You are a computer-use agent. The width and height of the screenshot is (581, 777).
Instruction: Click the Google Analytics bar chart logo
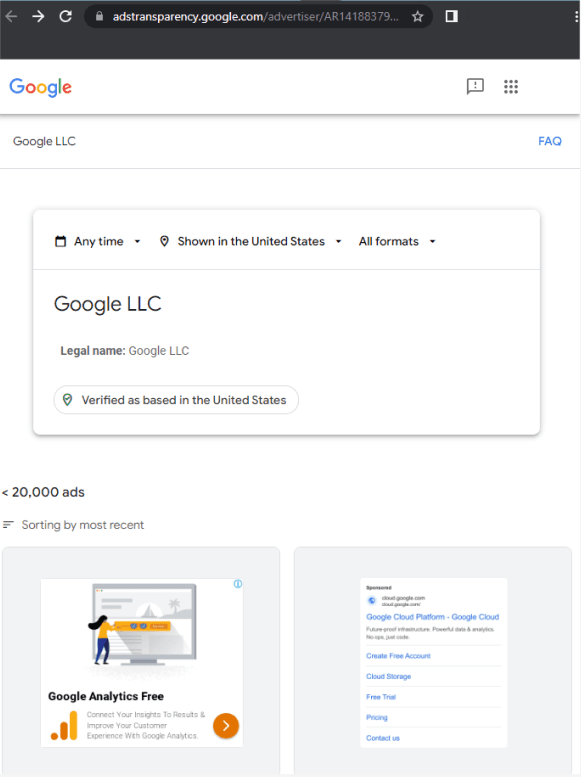pyautogui.click(x=64, y=725)
